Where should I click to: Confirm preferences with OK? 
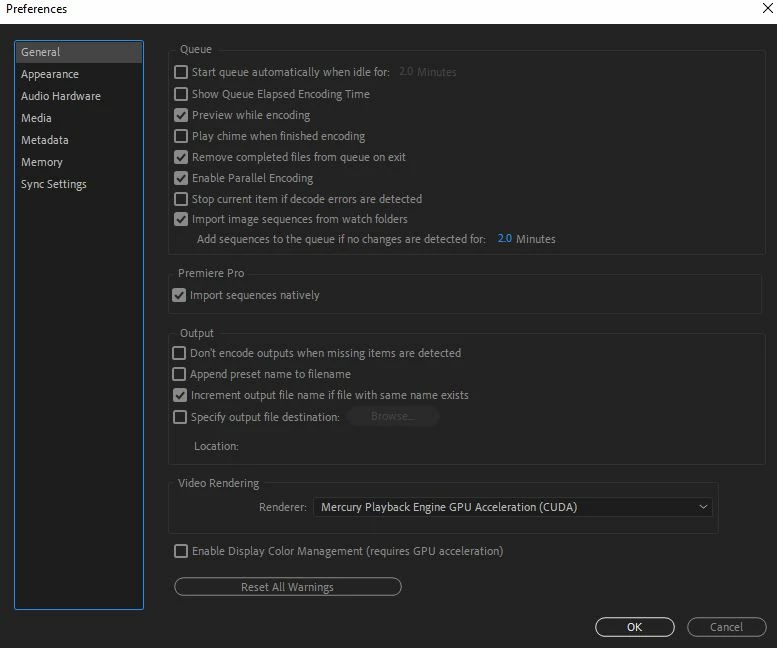[634, 627]
